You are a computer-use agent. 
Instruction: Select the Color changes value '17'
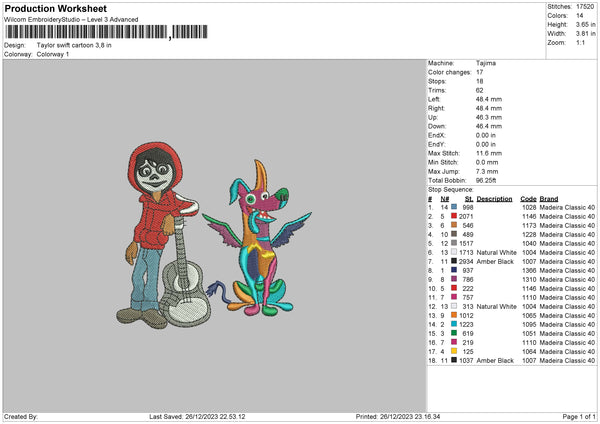click(479, 72)
